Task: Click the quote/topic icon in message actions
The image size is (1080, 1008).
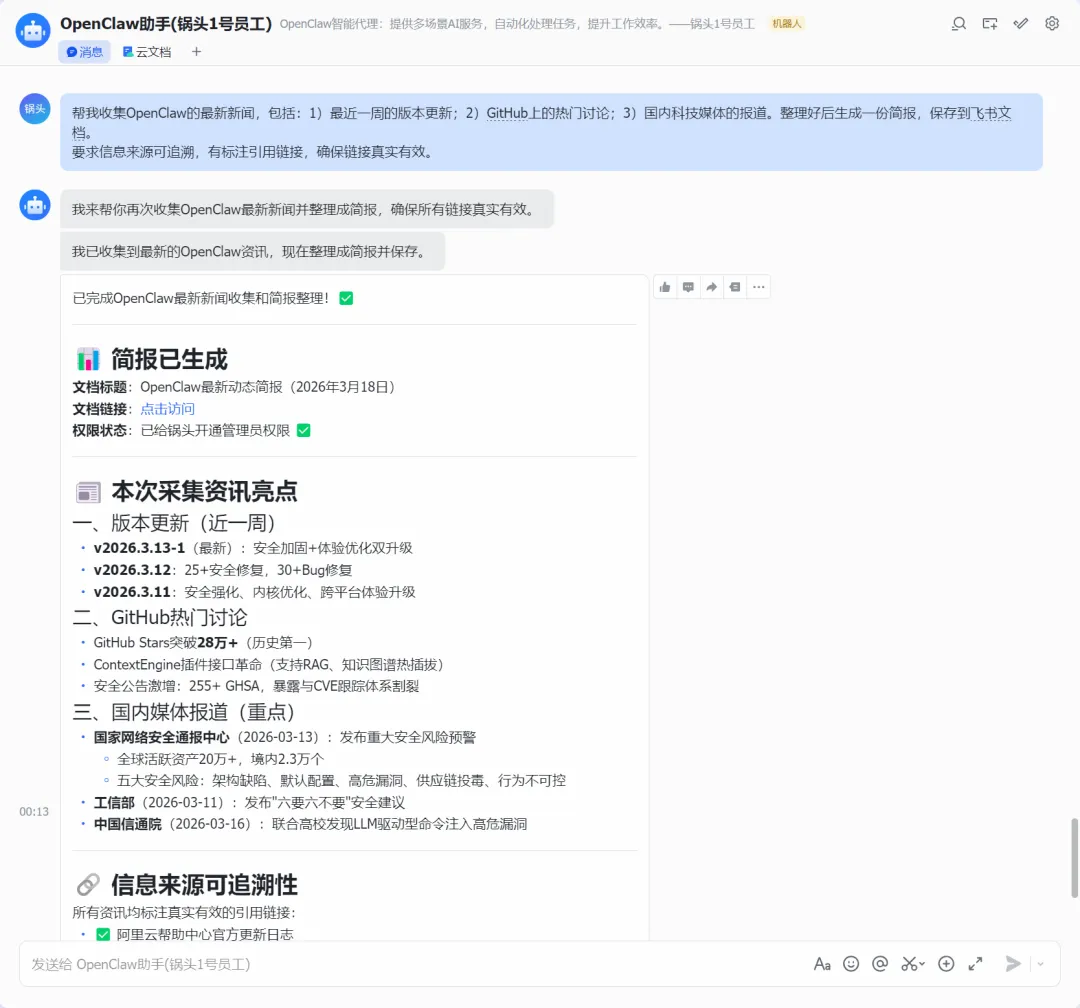Action: [735, 287]
